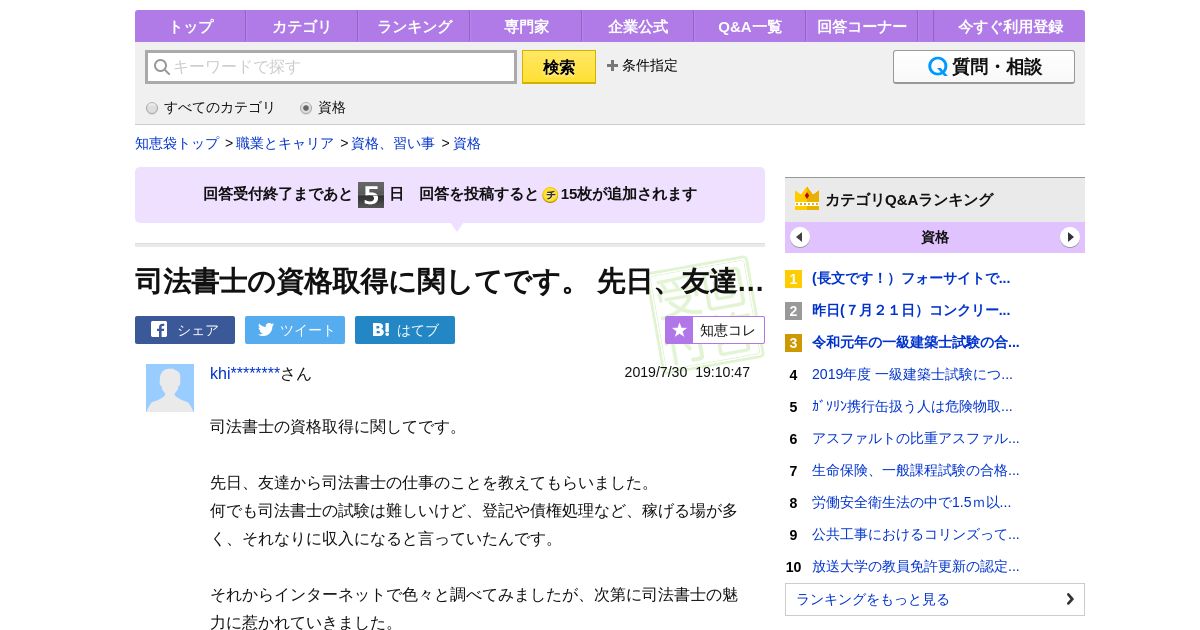Focus the keyword search field
This screenshot has height=630, width=1200.
click(331, 67)
